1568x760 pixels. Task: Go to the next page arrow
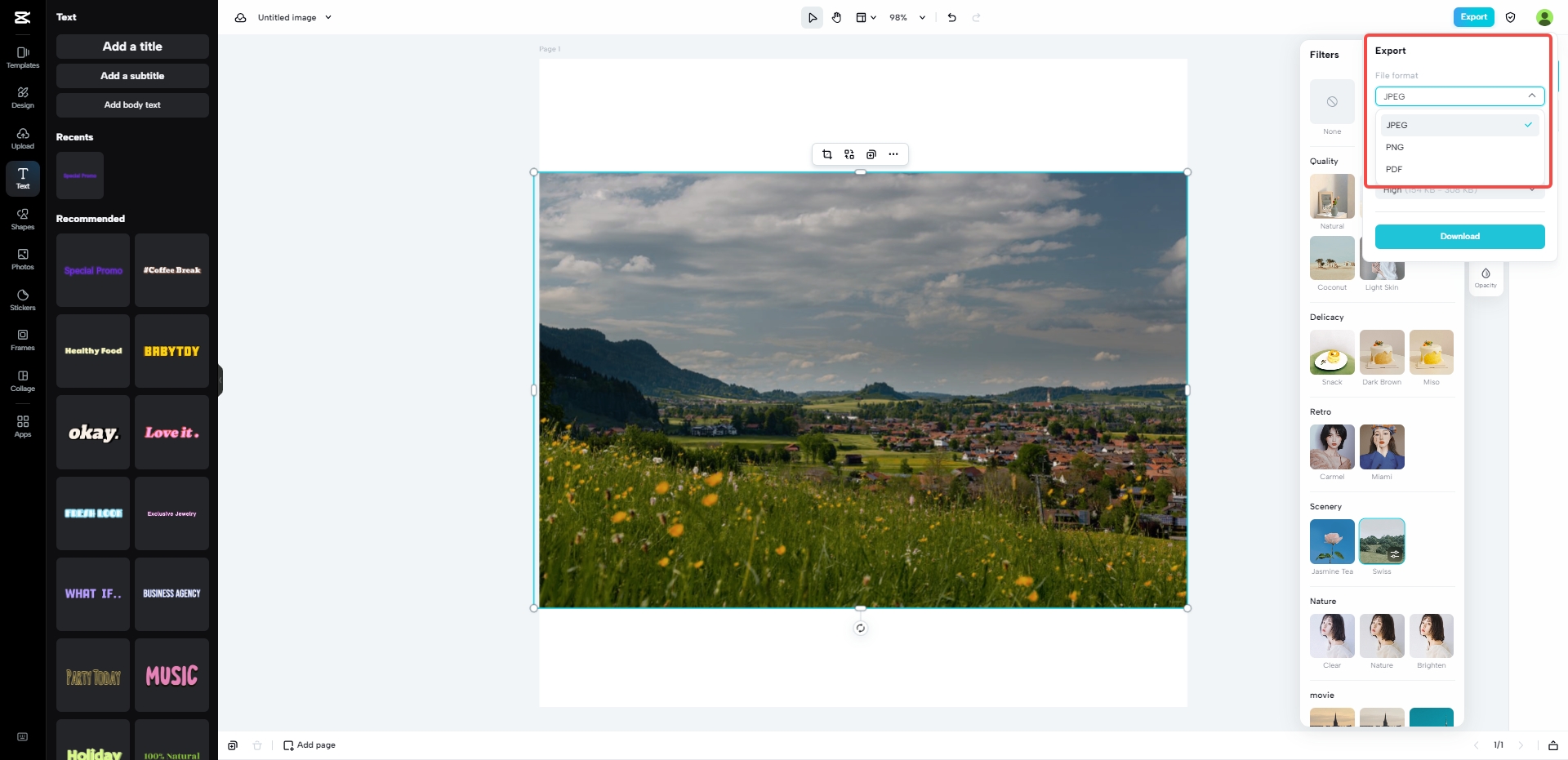pyautogui.click(x=1521, y=745)
